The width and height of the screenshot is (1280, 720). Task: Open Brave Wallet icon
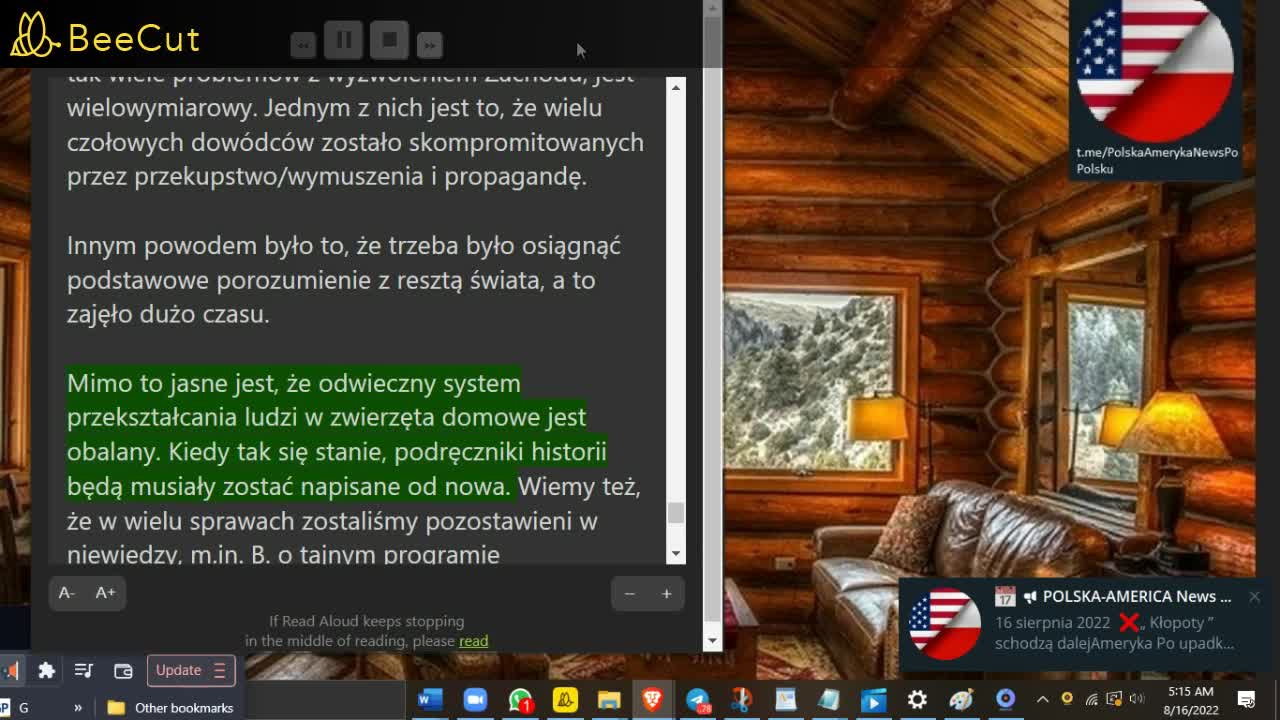pos(123,670)
